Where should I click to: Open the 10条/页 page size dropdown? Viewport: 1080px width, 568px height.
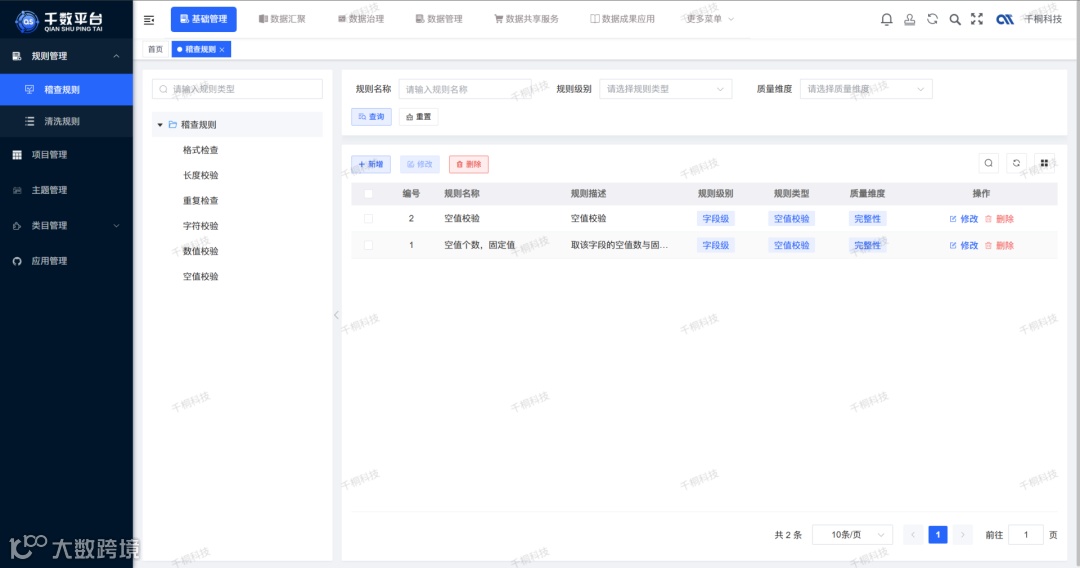click(x=853, y=535)
